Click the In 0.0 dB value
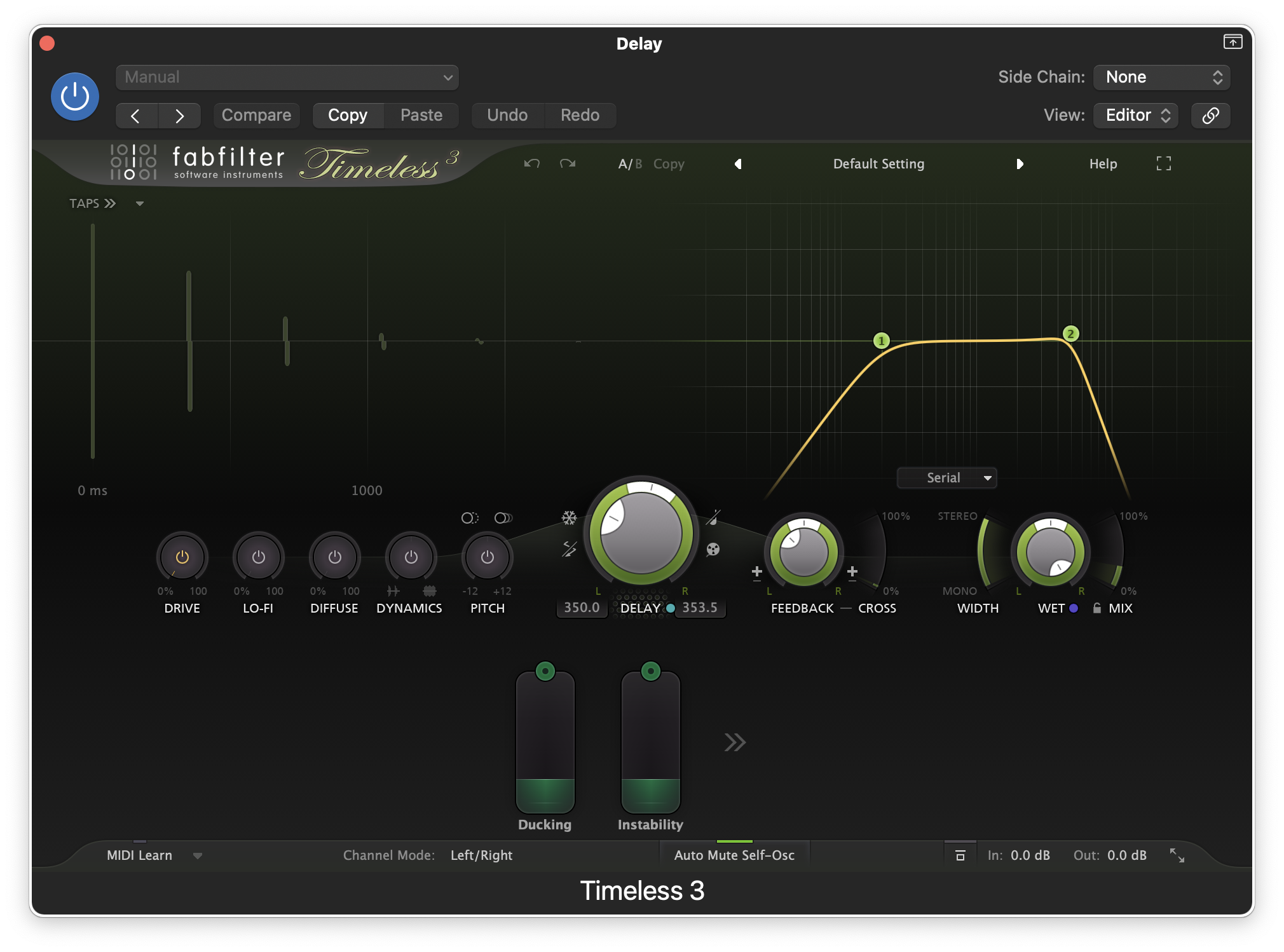The width and height of the screenshot is (1284, 952). click(x=1030, y=855)
